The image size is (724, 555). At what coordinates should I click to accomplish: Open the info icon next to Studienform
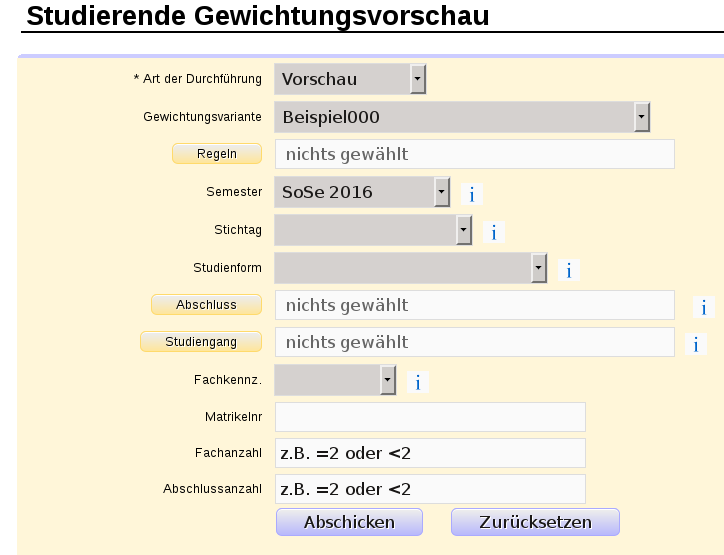568,270
